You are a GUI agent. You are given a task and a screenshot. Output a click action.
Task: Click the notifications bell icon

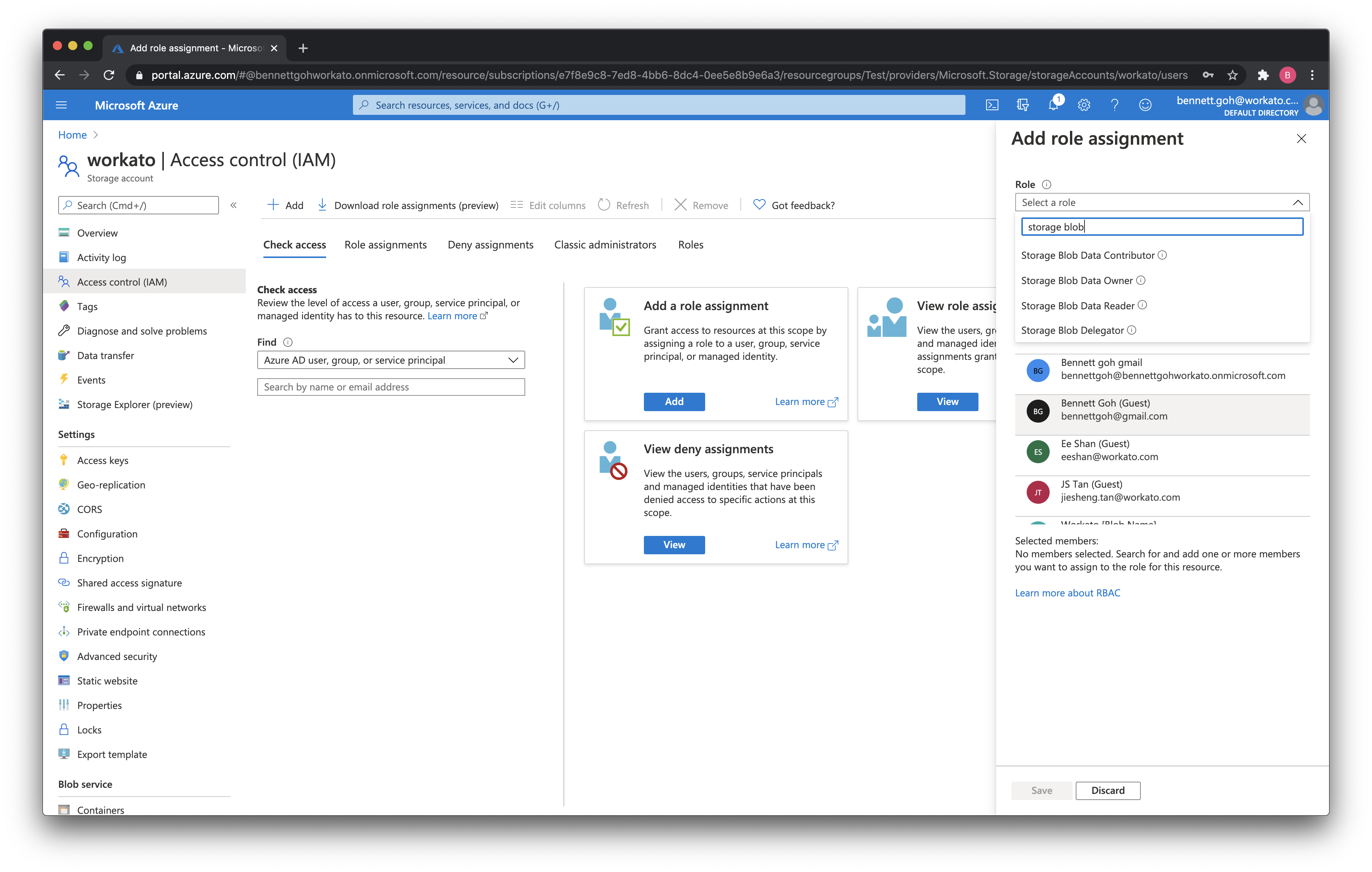pos(1053,105)
